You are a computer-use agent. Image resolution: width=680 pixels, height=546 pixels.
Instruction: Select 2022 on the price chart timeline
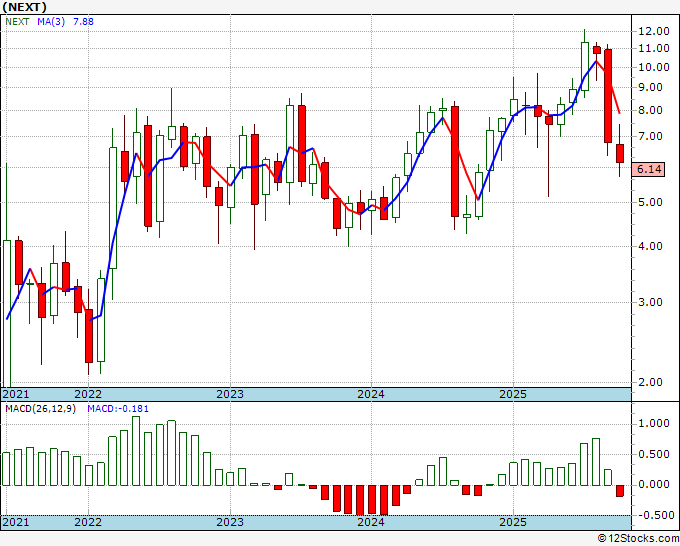coord(88,394)
